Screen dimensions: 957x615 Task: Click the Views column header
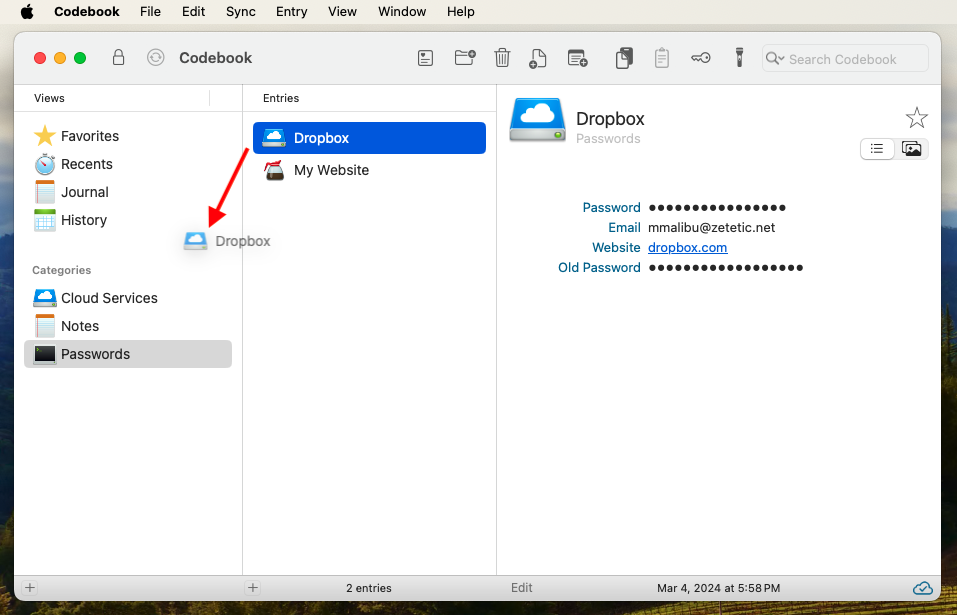point(49,98)
